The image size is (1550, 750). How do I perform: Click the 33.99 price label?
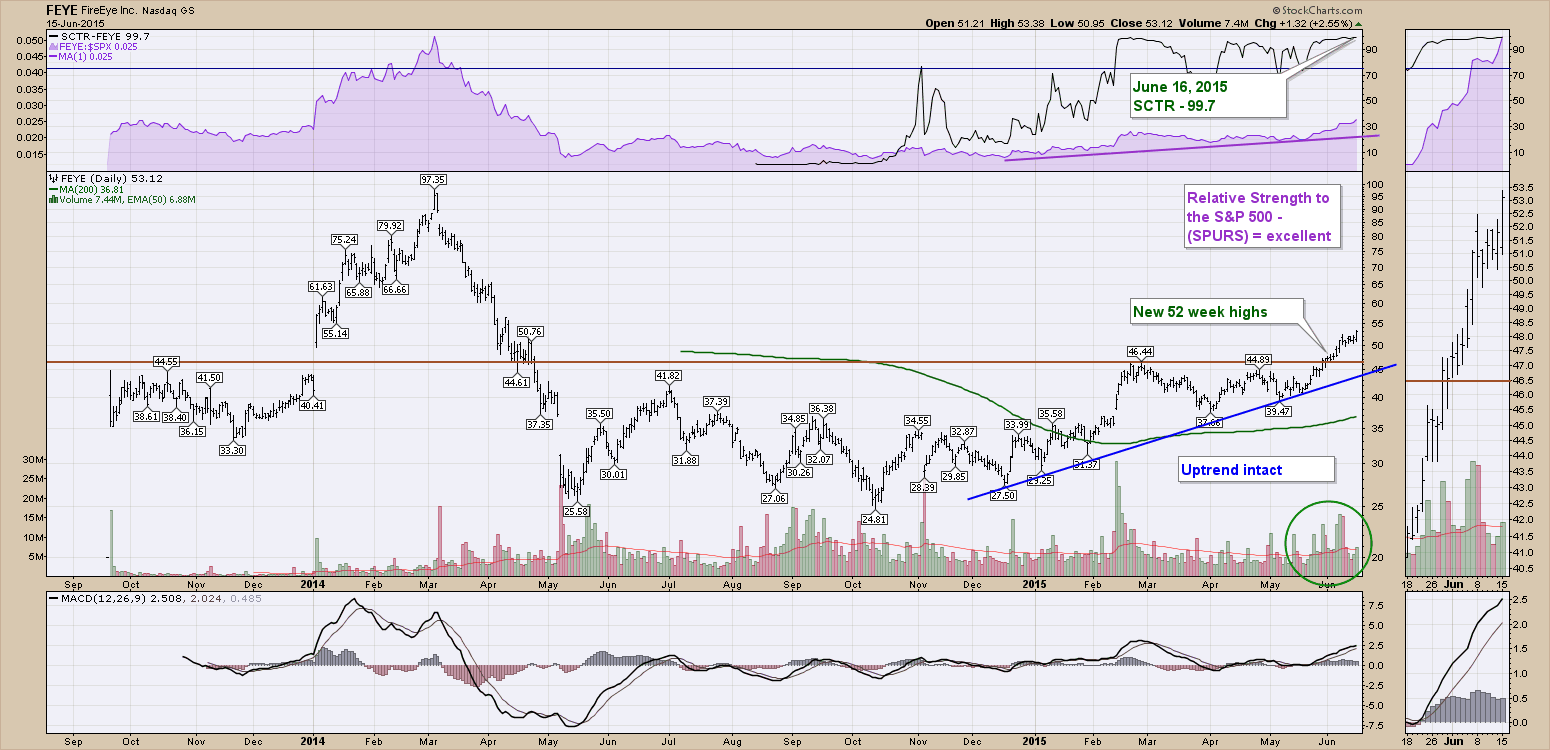1017,425
